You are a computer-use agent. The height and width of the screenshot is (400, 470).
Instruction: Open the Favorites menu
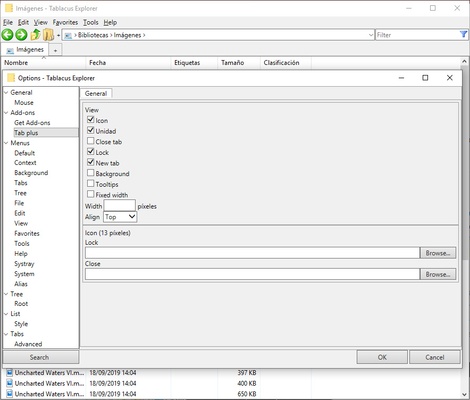tap(65, 22)
